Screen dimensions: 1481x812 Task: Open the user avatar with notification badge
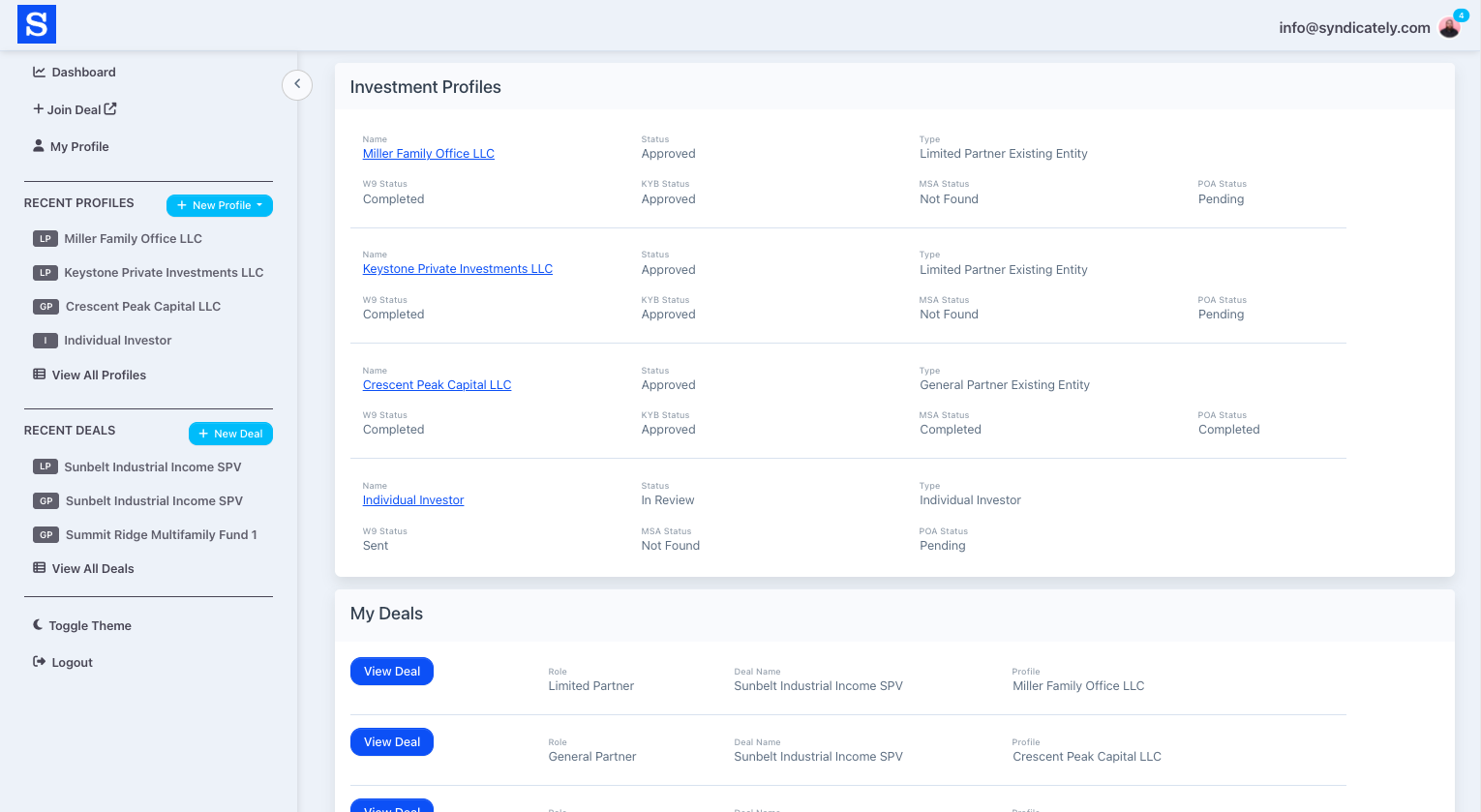pos(1449,27)
